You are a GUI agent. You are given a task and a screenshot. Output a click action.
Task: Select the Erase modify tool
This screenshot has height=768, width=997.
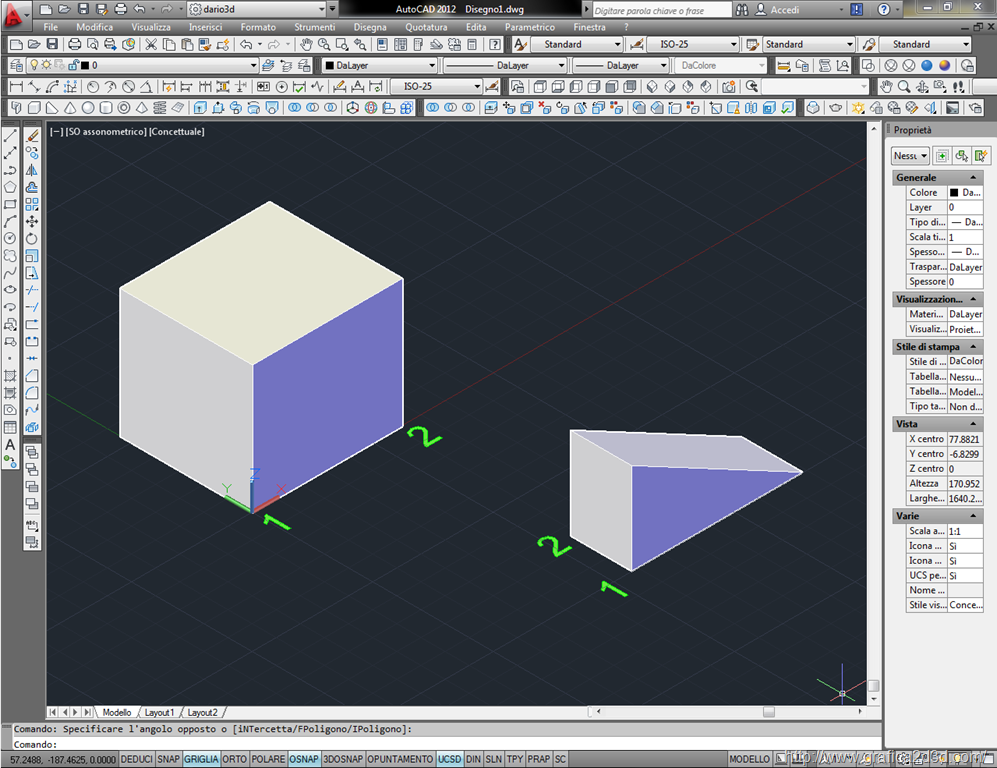tap(32, 135)
